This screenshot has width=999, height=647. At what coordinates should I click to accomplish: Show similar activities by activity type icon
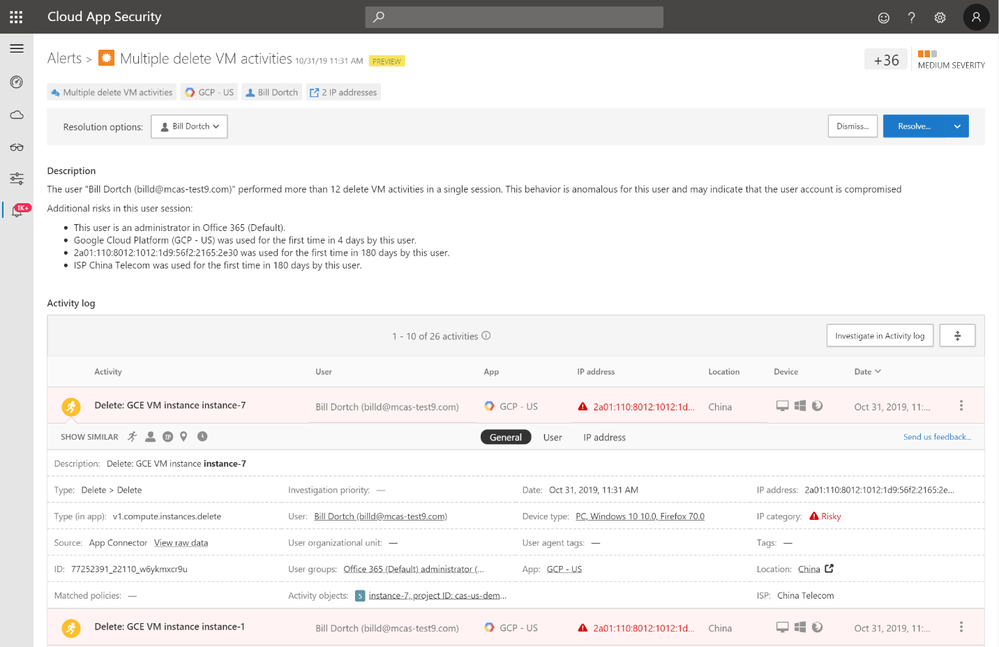132,437
